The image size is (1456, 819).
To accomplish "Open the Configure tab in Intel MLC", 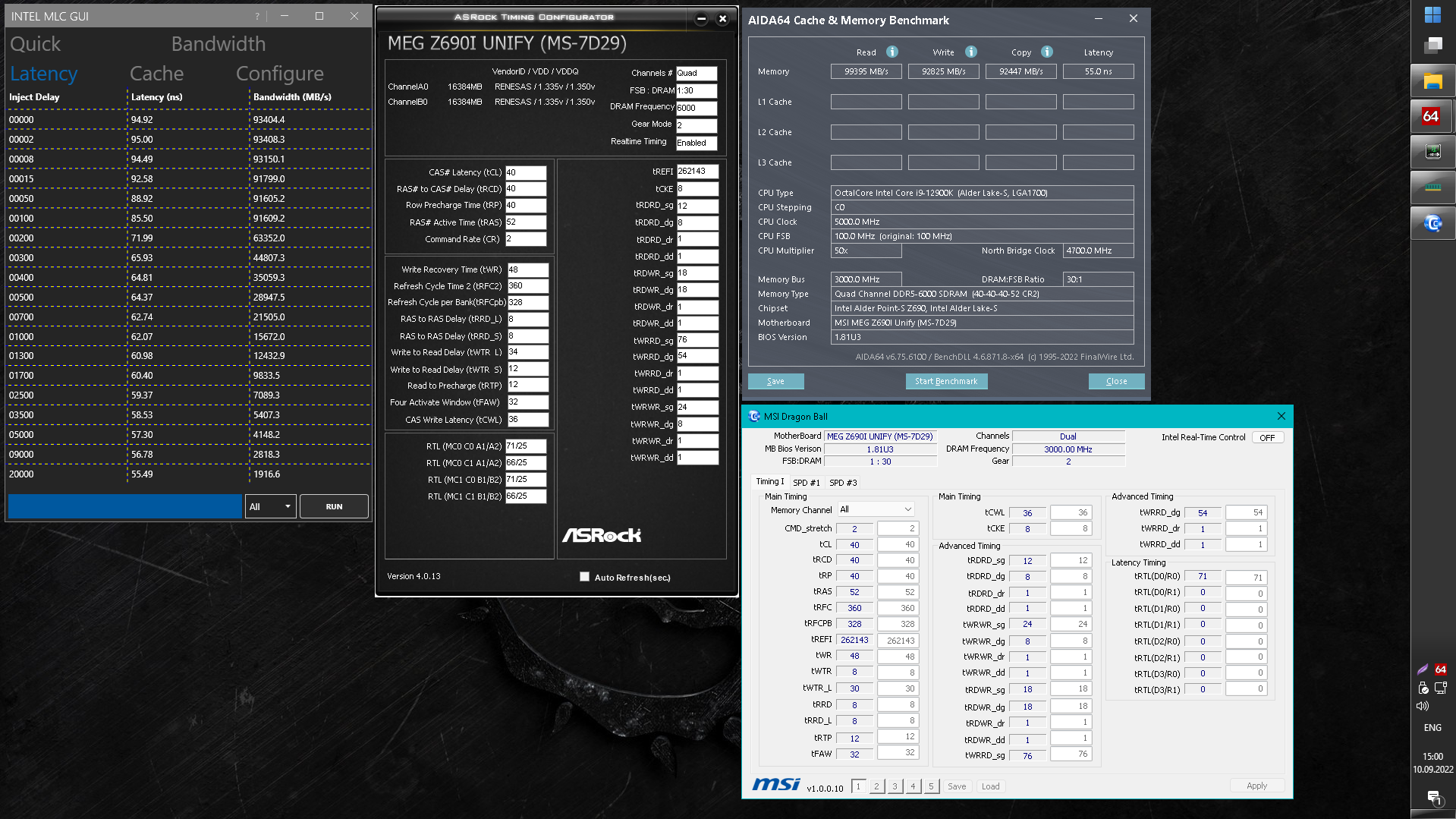I will [x=280, y=74].
